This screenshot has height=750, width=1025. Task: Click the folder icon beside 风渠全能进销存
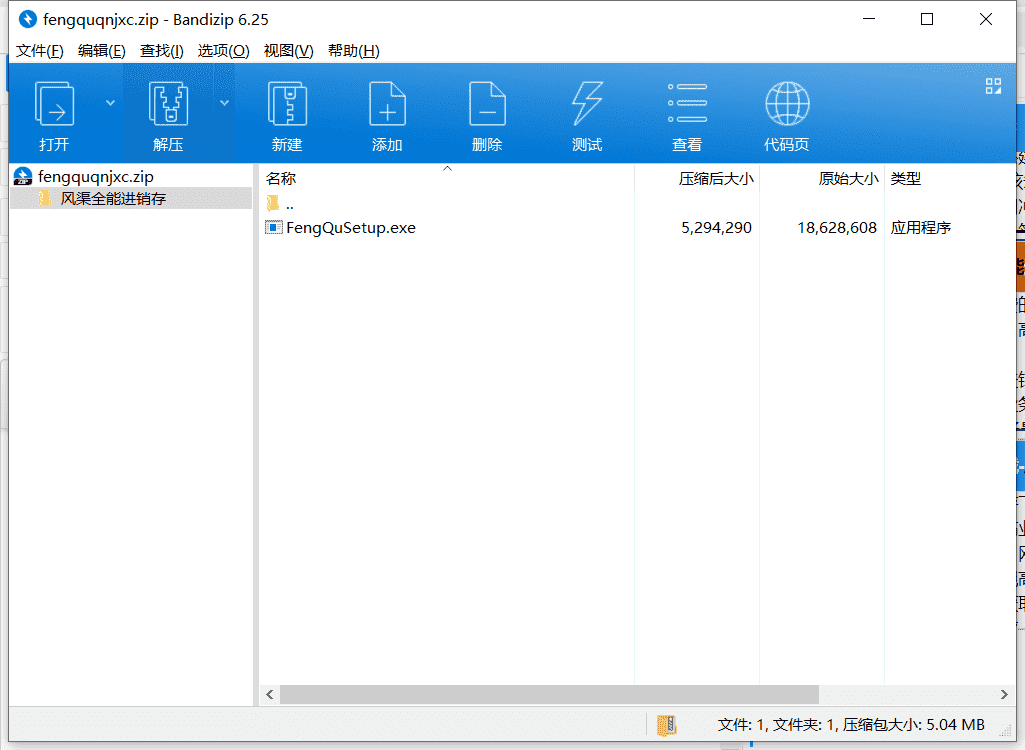pos(45,199)
